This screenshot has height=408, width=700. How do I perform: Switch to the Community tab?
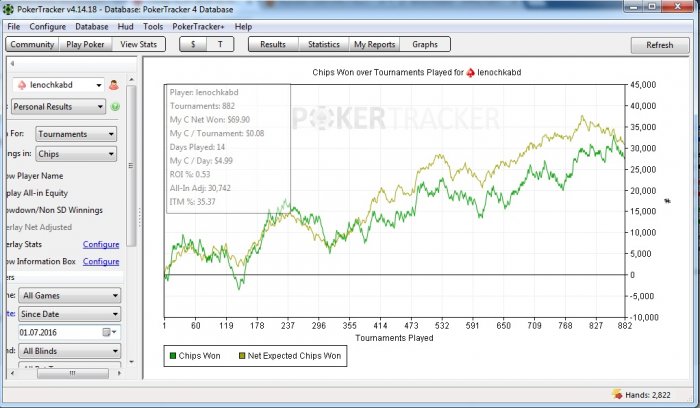click(x=32, y=44)
